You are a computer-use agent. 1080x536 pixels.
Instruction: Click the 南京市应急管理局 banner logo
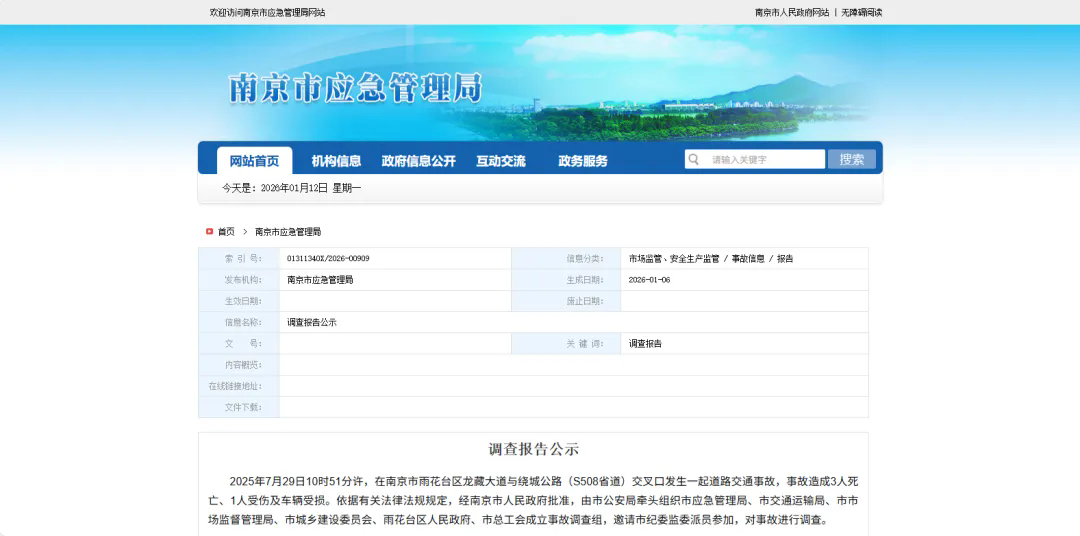(355, 88)
